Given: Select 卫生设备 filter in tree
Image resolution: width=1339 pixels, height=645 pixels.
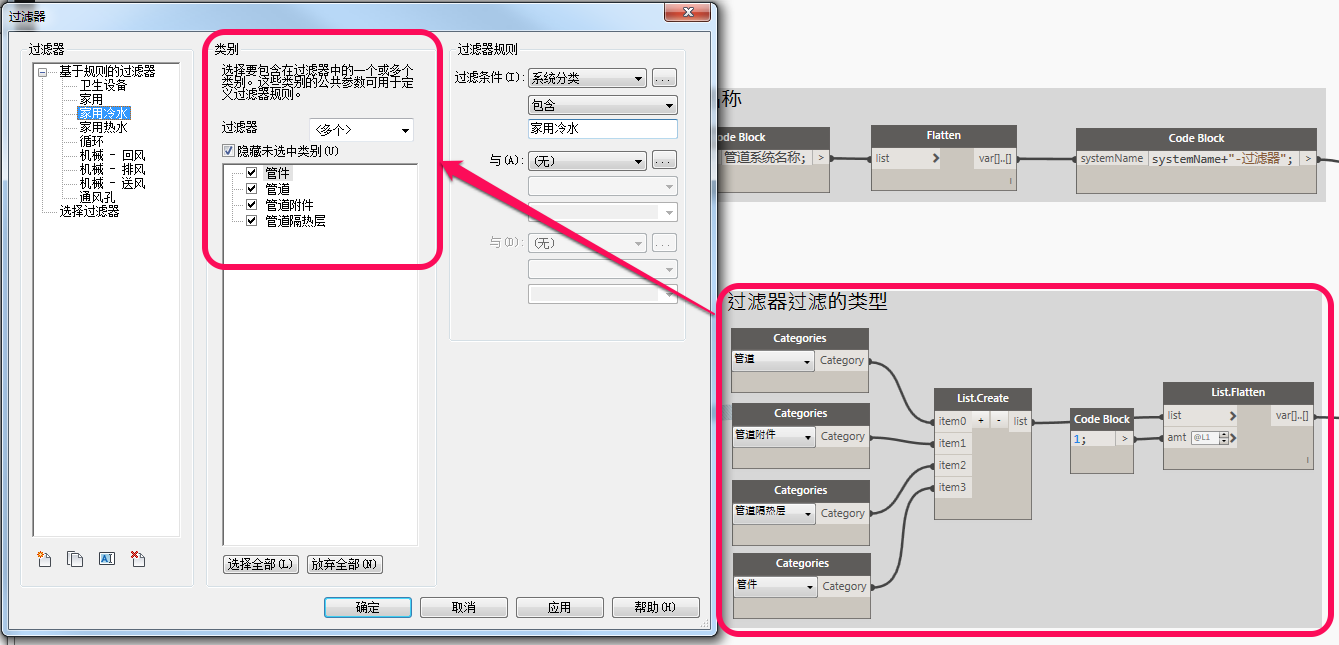Looking at the screenshot, I should coord(103,85).
